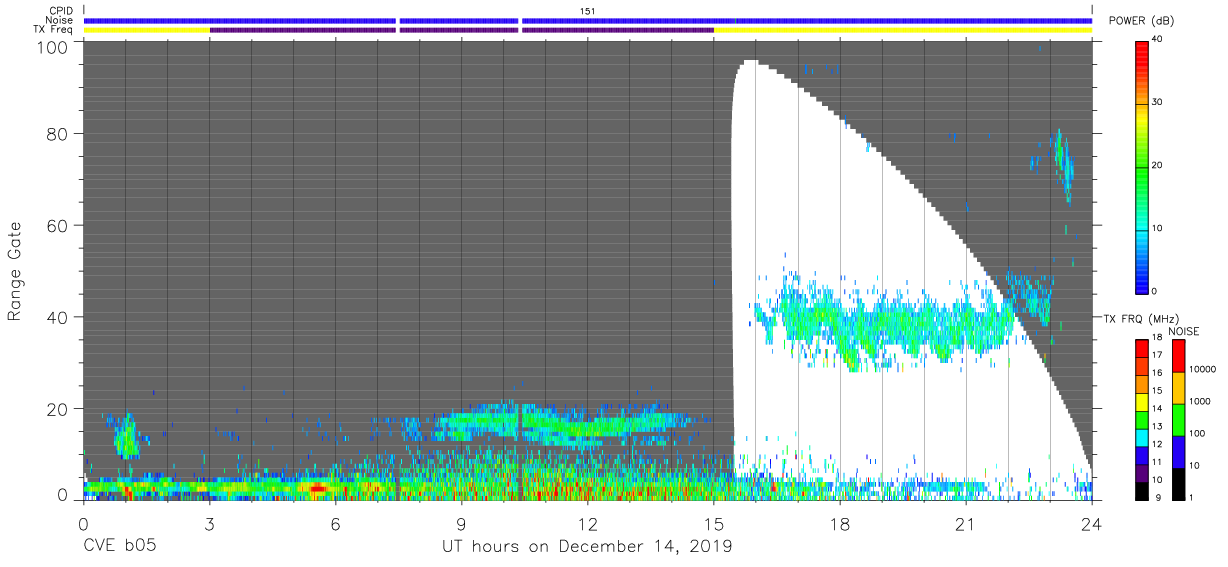Click the 20 tick on the POWER scale
Viewport: 1228px width, 567px height.
tap(1157, 165)
